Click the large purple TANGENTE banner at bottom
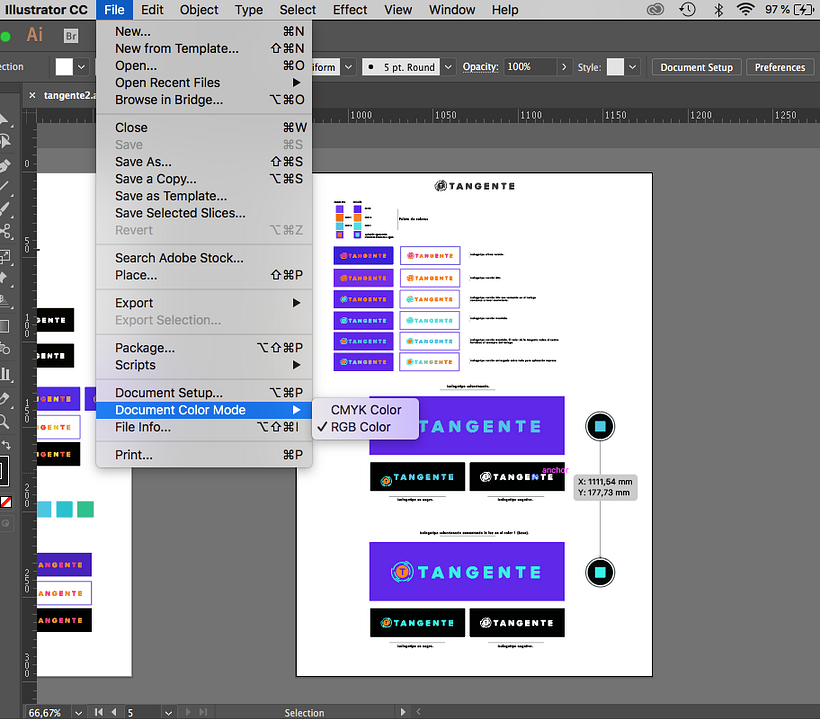820x719 pixels. [467, 572]
